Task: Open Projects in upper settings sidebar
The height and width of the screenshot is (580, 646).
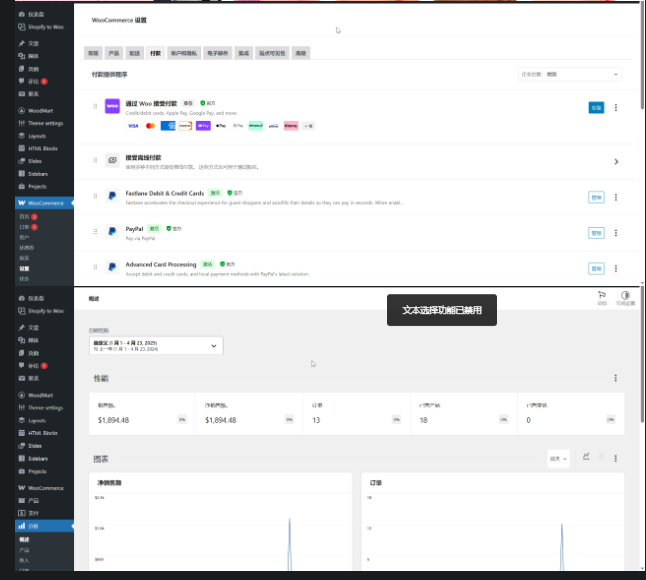Action: 33,186
